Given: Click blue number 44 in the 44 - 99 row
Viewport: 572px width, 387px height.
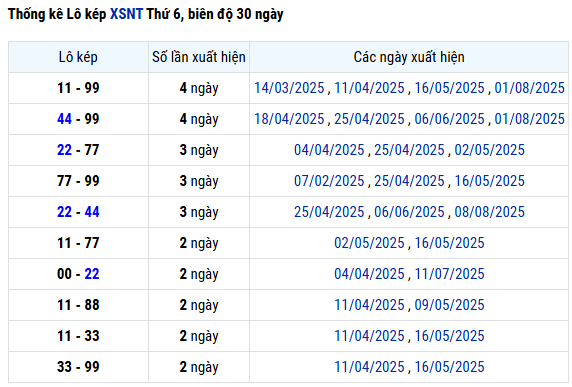Looking at the screenshot, I should (x=64, y=119).
